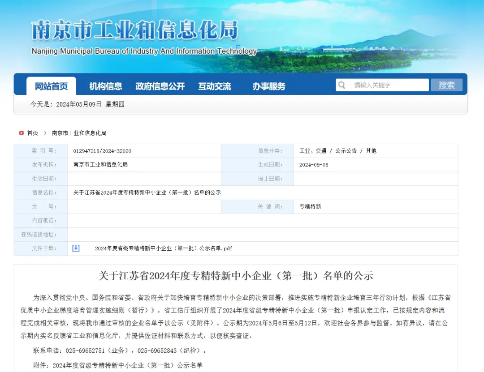Download the 2024年度省级专精特新中小企业 PDF file
Viewport: 484px width, 372px height.
[x=163, y=248]
